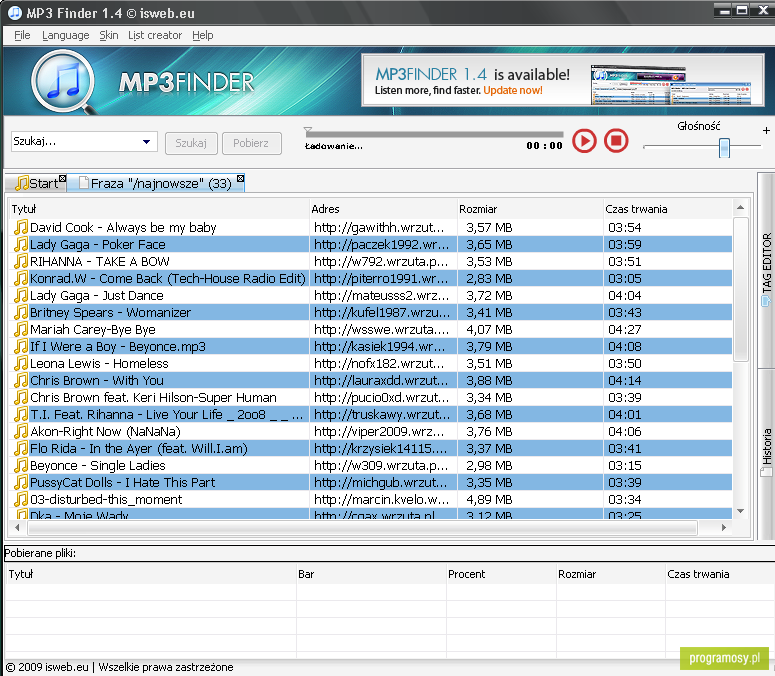Click the note icon of Lady Gaga Just Dance
The height and width of the screenshot is (676, 775).
tap(21, 296)
